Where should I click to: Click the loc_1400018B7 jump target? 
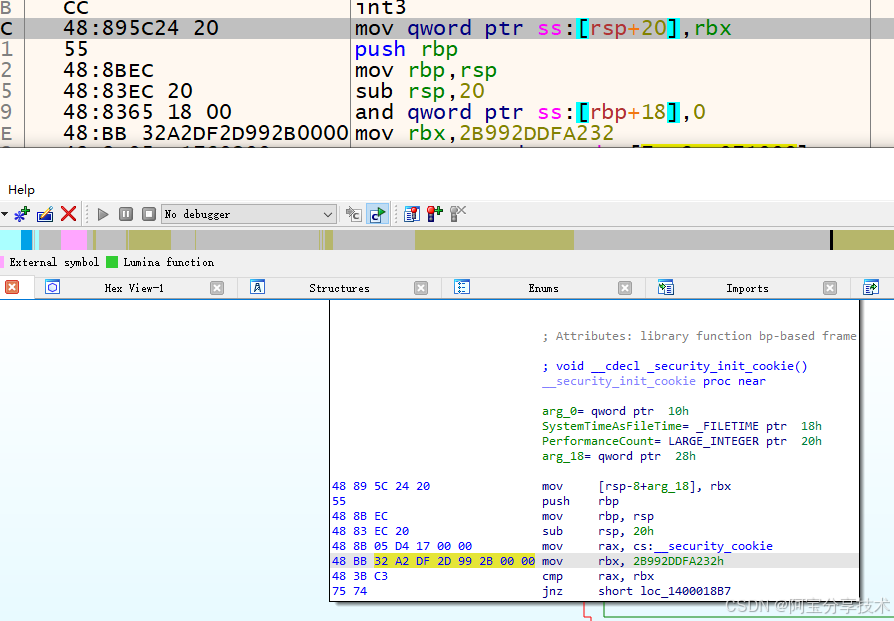(x=685, y=591)
